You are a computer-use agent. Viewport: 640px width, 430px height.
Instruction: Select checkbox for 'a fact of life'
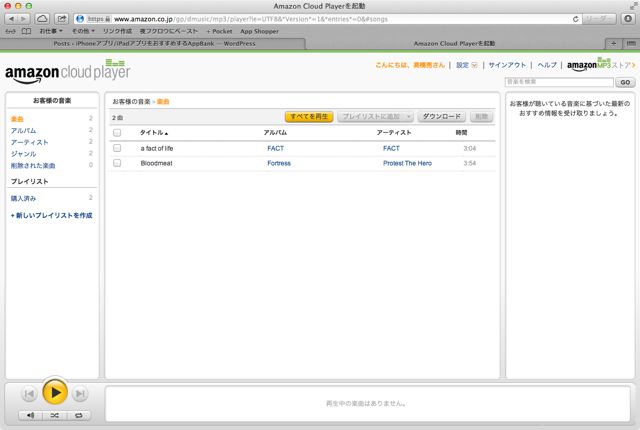[117, 148]
